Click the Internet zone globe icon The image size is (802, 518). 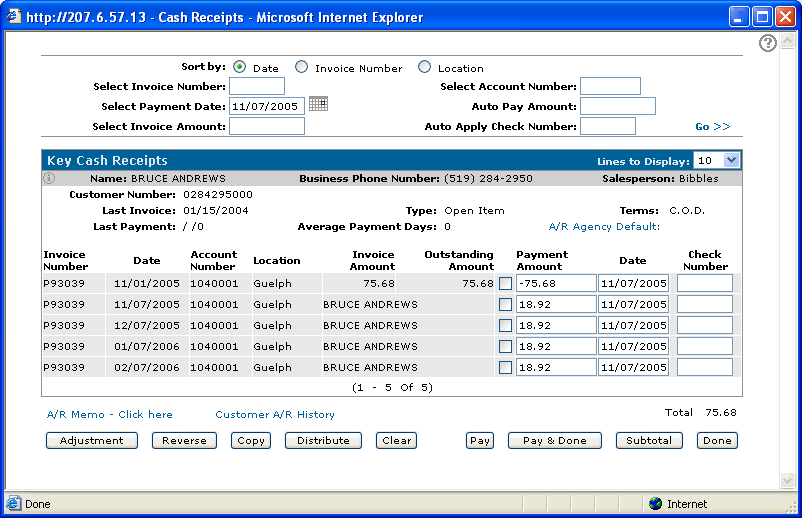(x=655, y=504)
